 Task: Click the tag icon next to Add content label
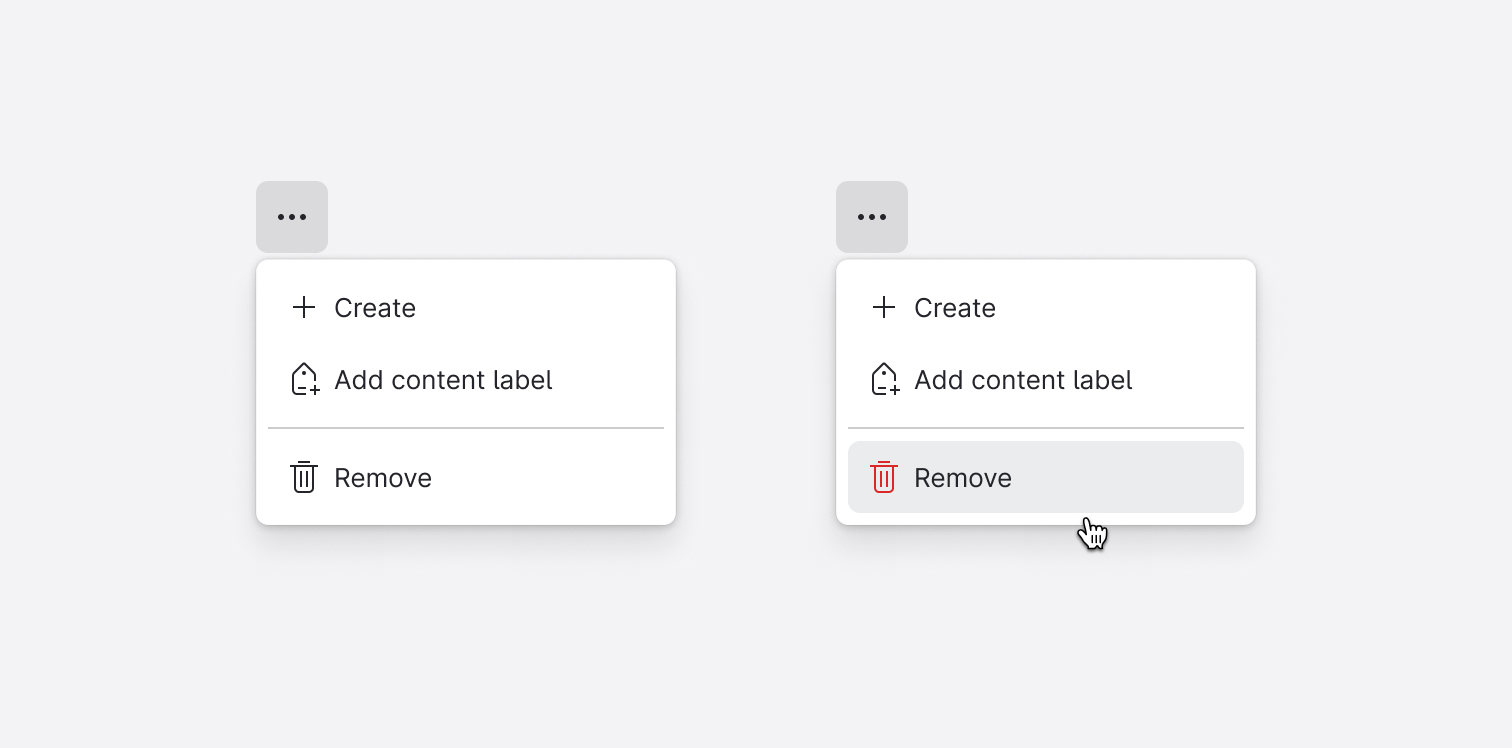point(304,380)
